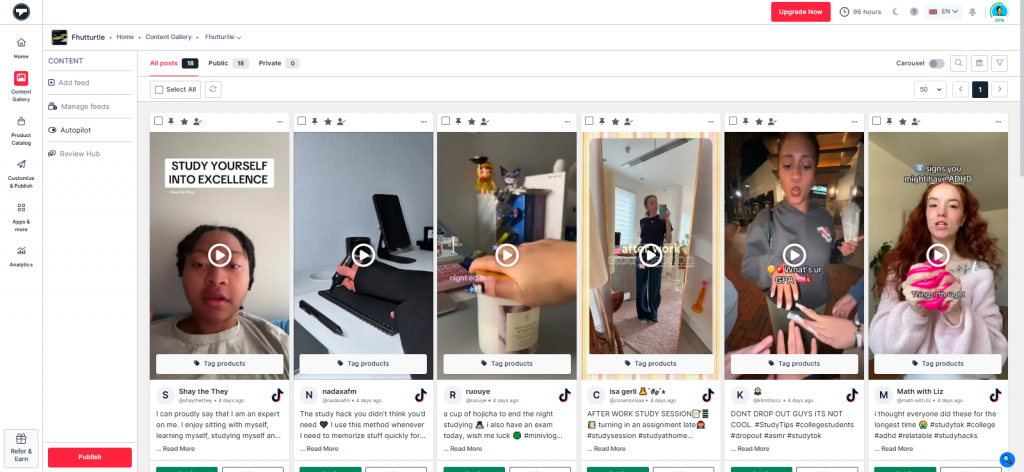Expand the Fhutturtle breadcrumb dropdown

224,37
